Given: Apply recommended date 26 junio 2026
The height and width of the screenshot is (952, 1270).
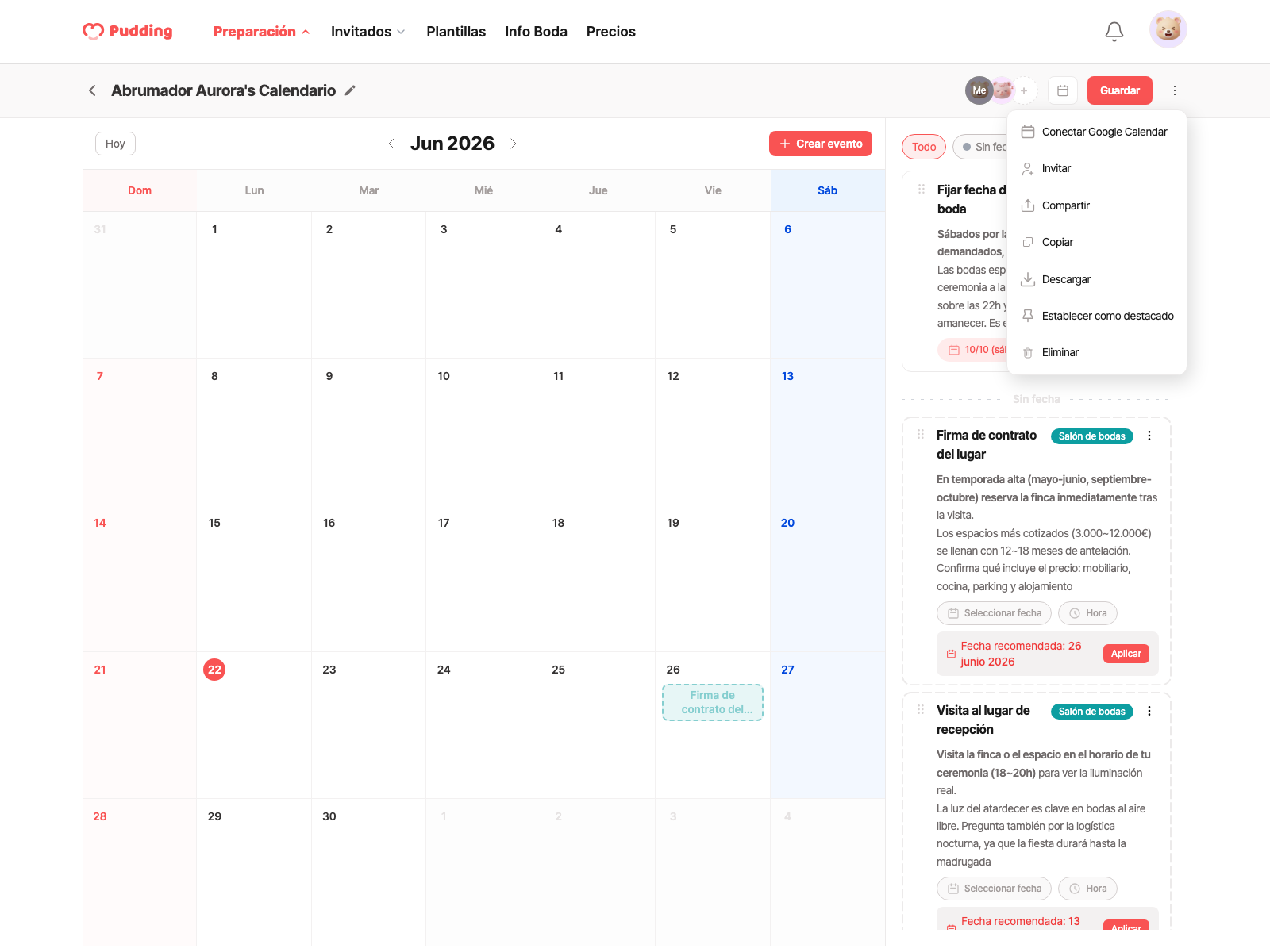Looking at the screenshot, I should point(1126,654).
